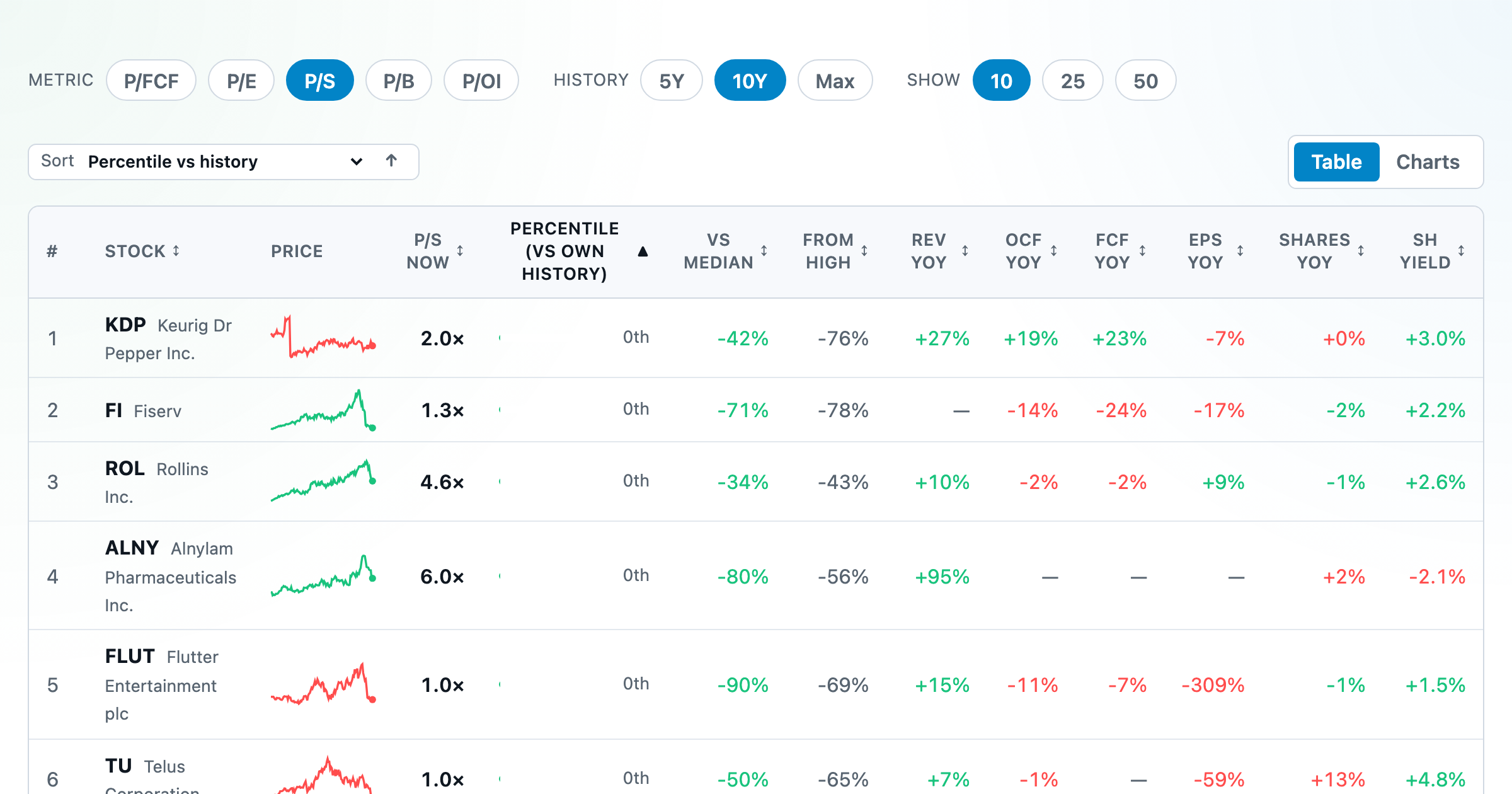Set history range to 5Y
The height and width of the screenshot is (794, 1512).
[x=672, y=81]
